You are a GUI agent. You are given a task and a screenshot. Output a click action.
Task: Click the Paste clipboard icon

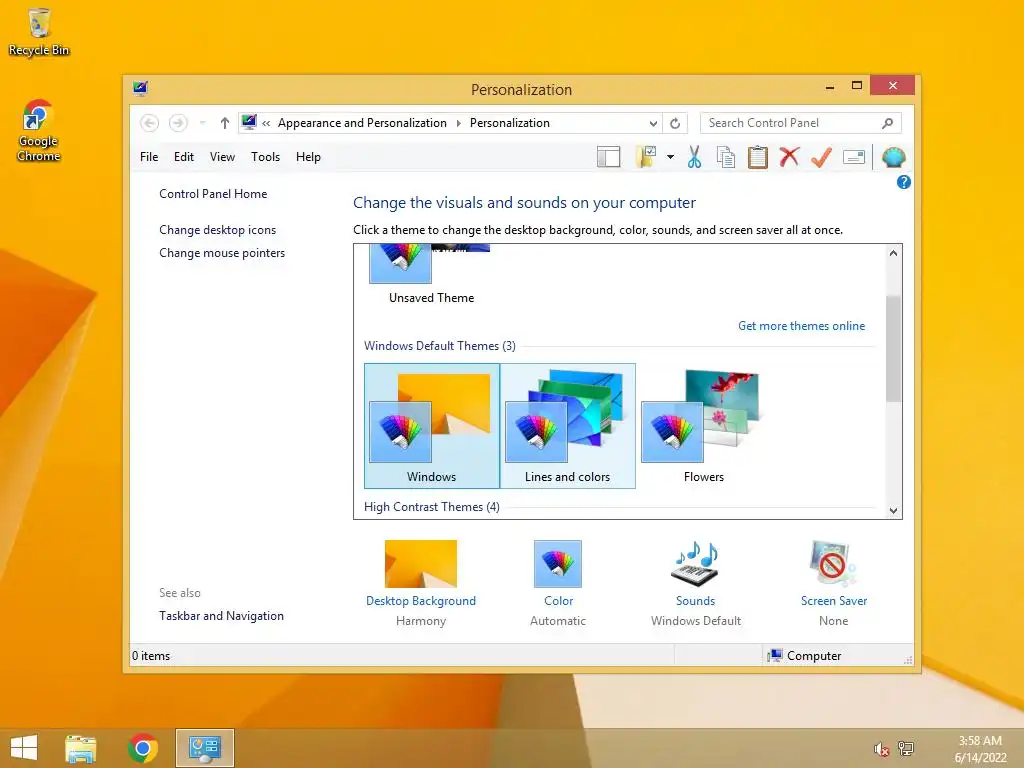coord(758,157)
